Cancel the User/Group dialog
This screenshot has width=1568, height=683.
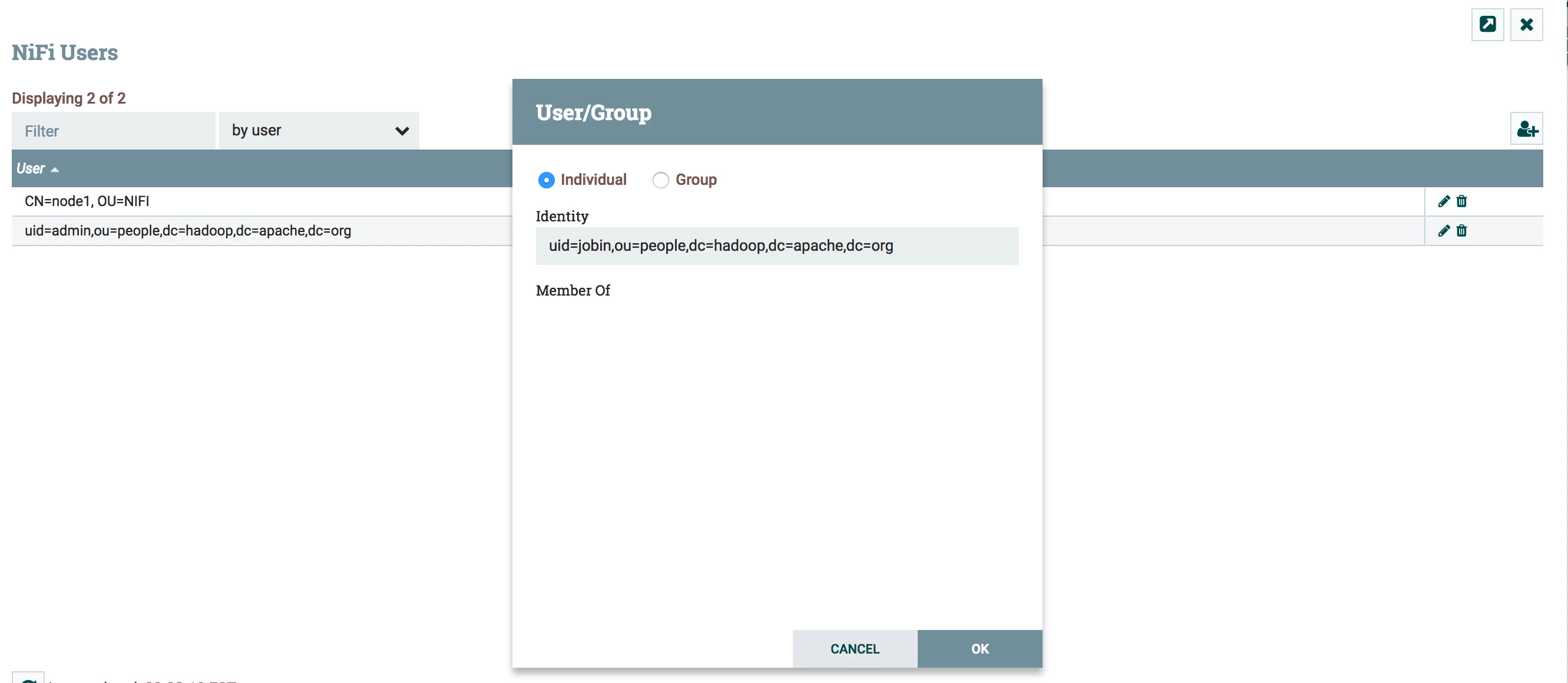point(855,648)
